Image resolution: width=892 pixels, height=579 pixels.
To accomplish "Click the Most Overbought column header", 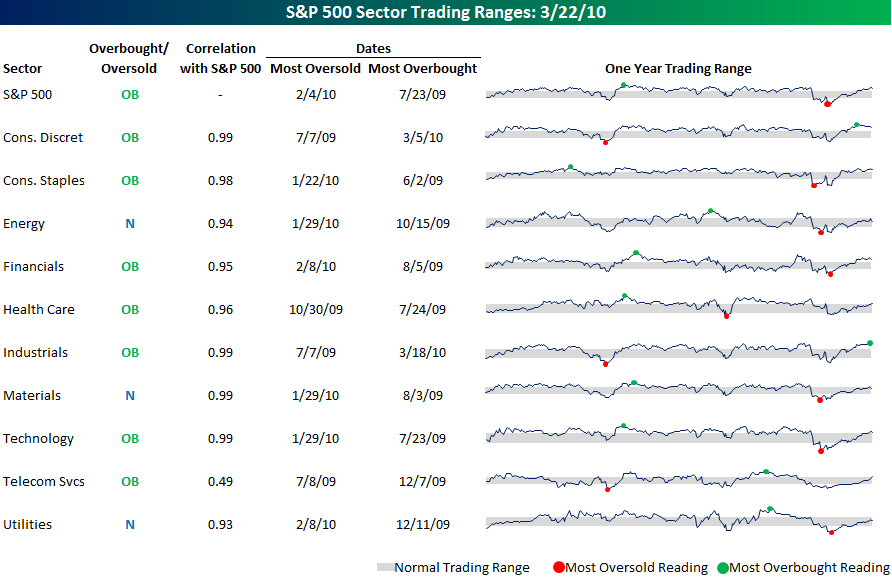I will pos(423,69).
